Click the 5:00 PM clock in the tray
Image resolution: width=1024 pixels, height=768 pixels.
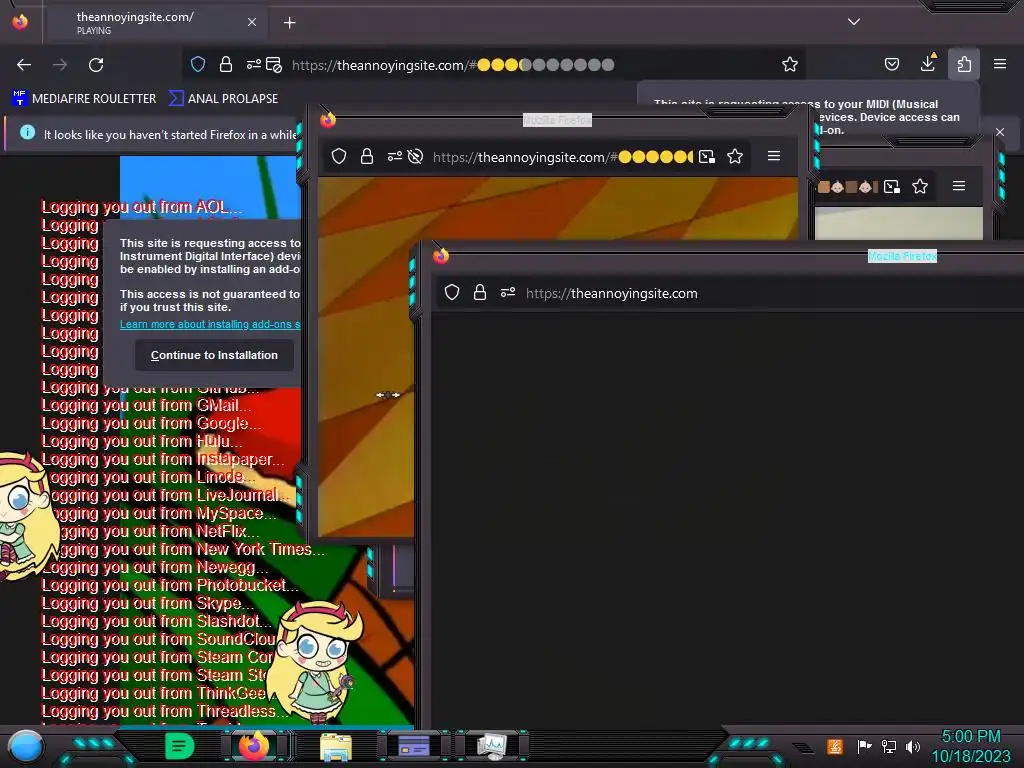pyautogui.click(x=970, y=737)
